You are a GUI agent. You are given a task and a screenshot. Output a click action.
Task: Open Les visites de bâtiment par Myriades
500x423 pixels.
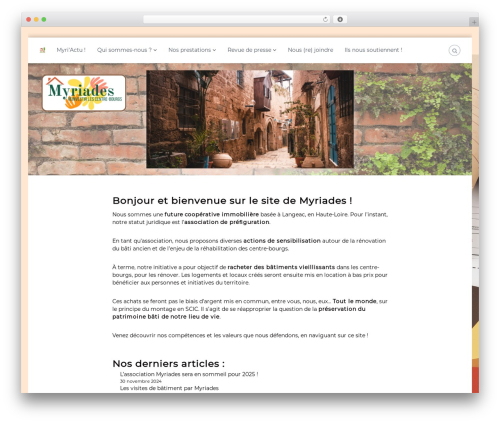click(x=169, y=388)
